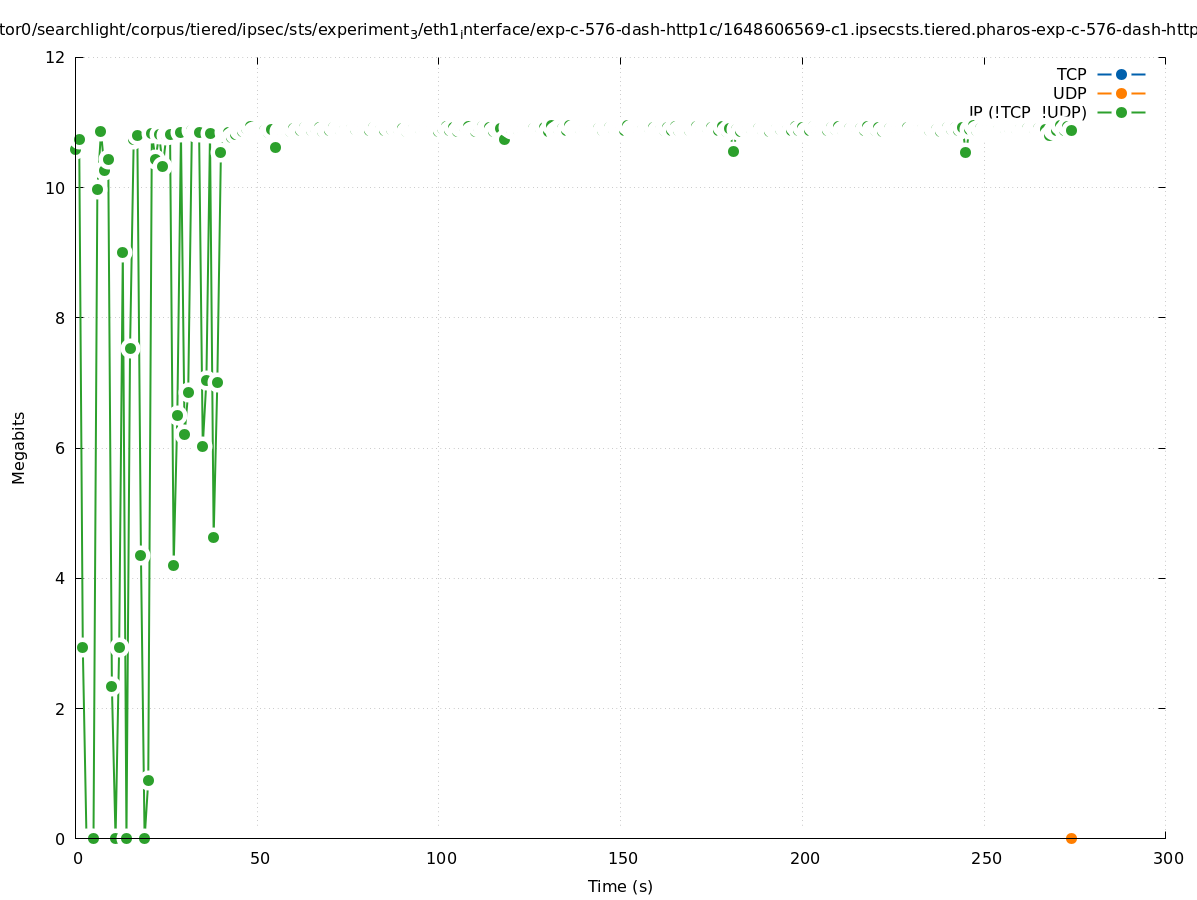This screenshot has height=900, width=1197.
Task: Click the 100 tick label on the time axis
Action: [x=440, y=858]
